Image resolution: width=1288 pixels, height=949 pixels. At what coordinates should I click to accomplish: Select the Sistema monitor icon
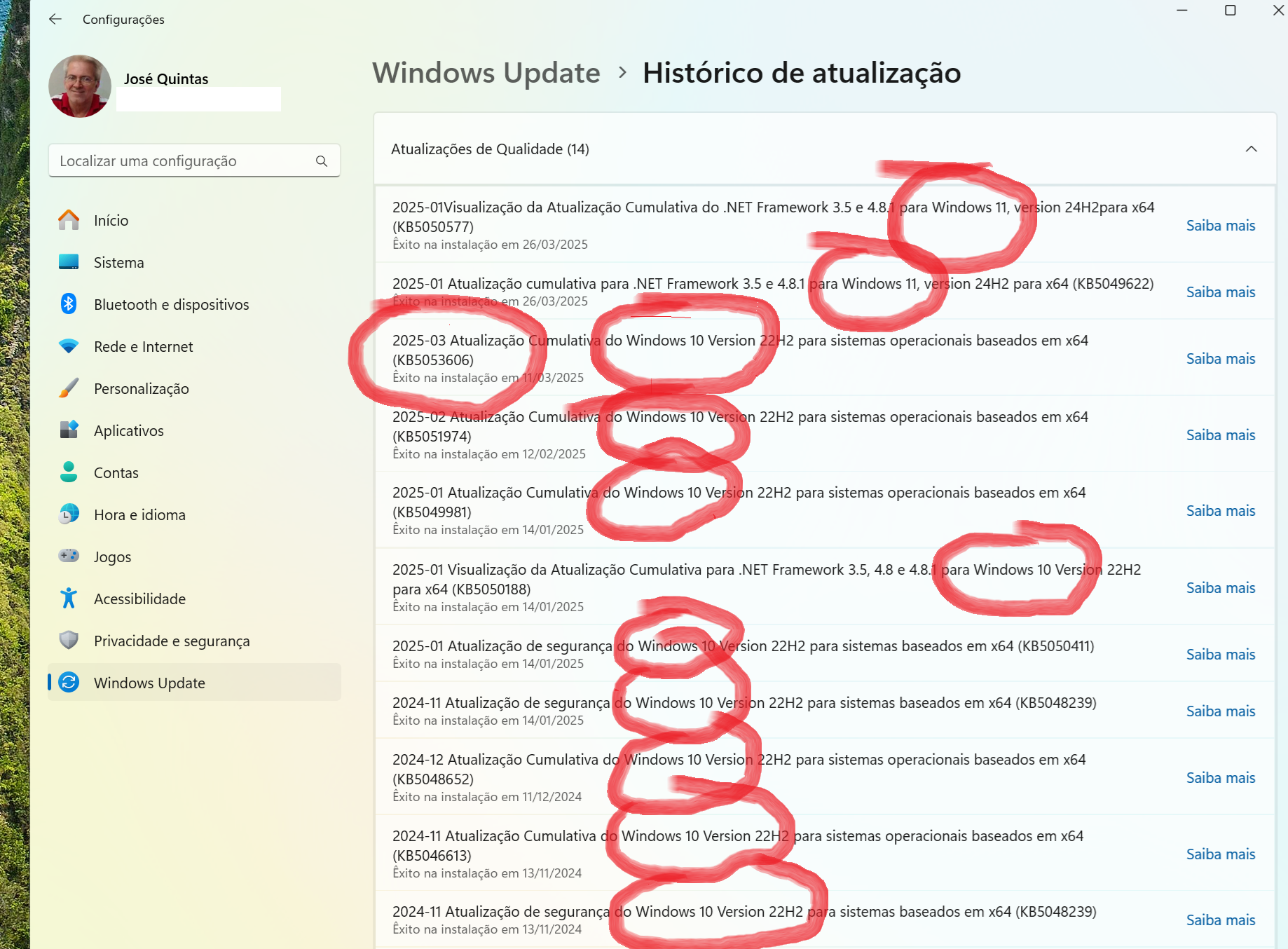pyautogui.click(x=69, y=262)
